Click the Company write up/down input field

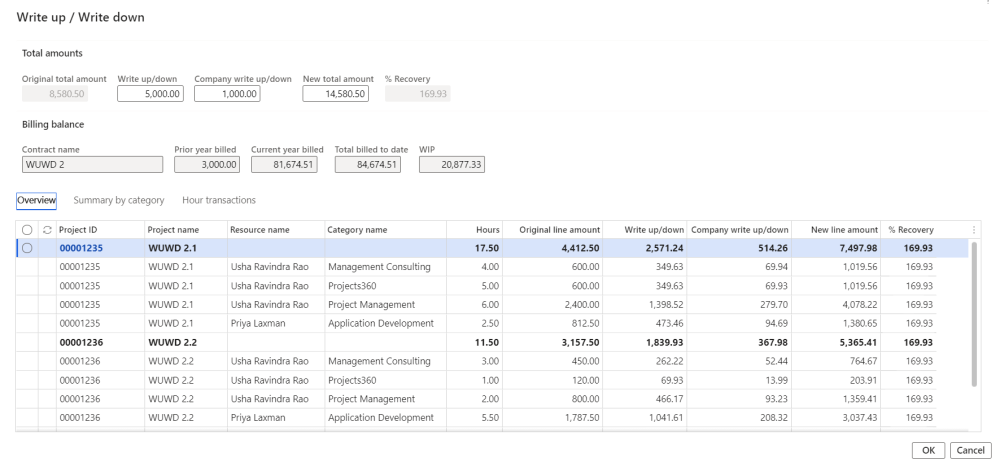click(227, 94)
